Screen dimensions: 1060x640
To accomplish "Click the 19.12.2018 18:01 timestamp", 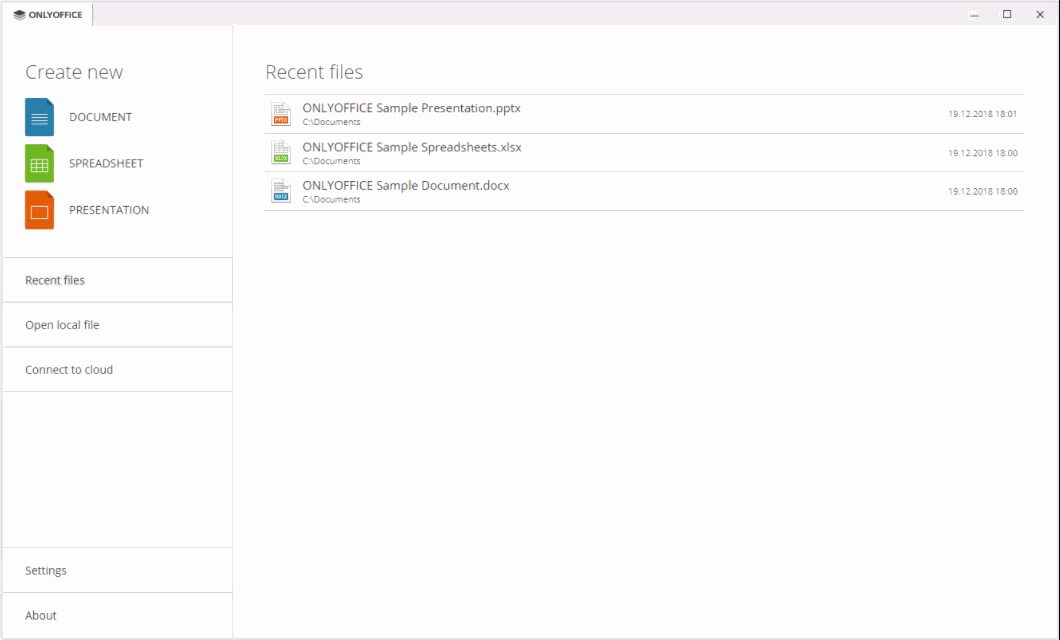I will coord(982,113).
